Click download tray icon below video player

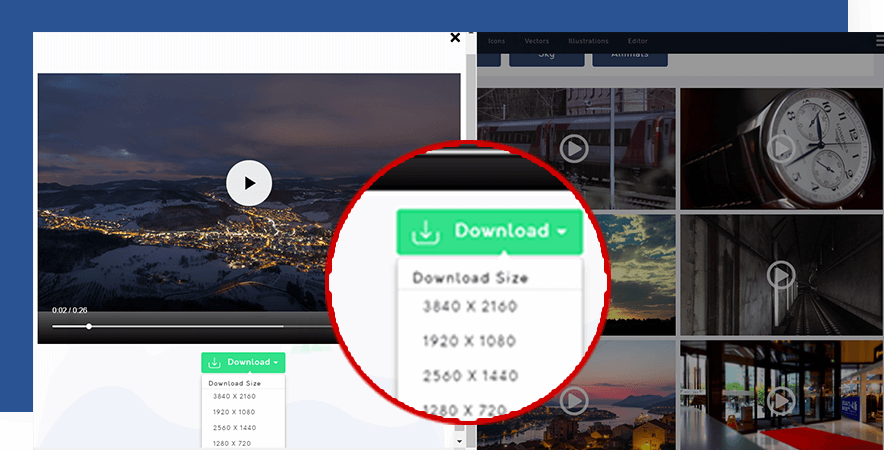tap(214, 362)
